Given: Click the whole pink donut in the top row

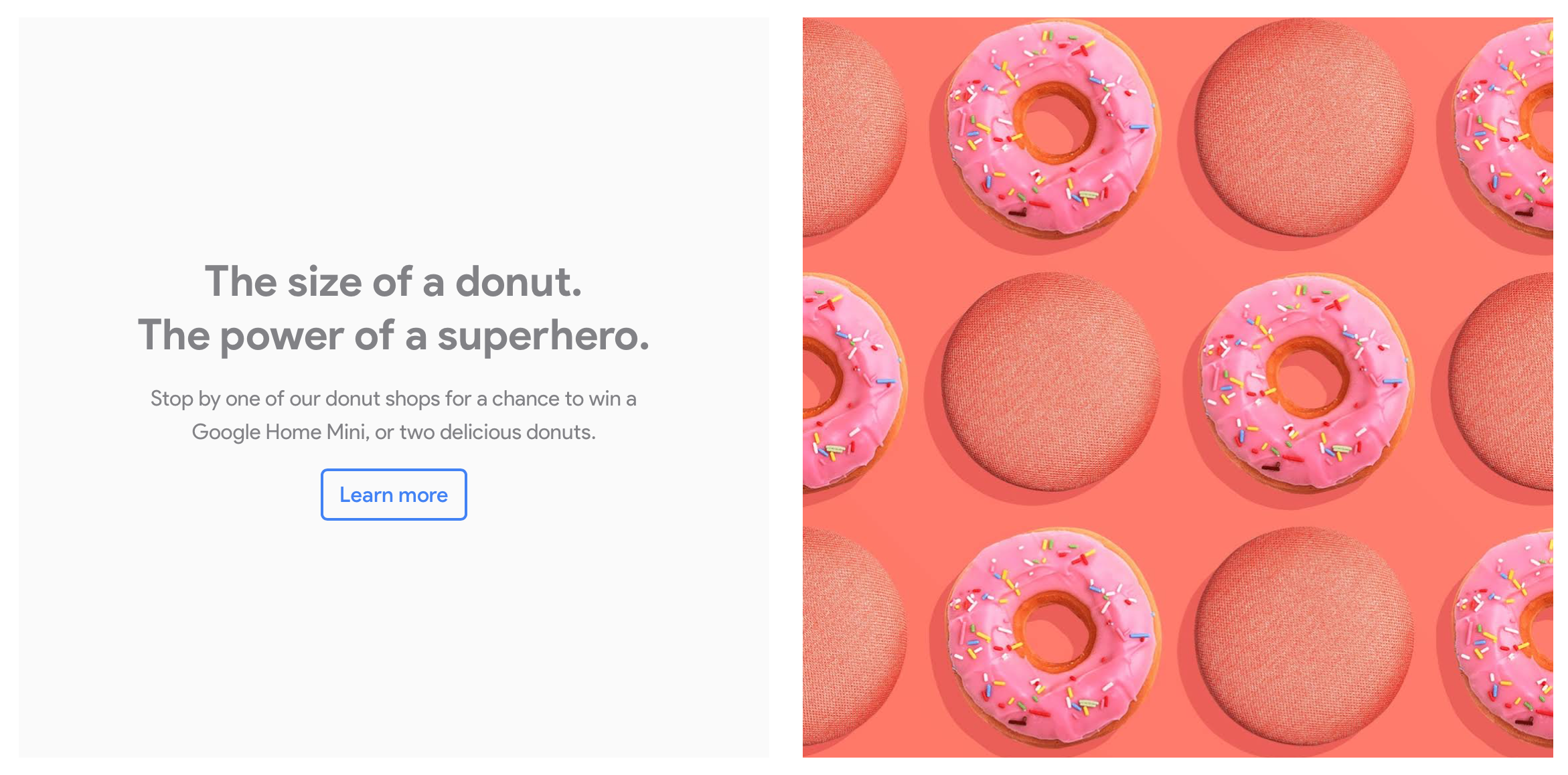Looking at the screenshot, I should [x=1053, y=128].
